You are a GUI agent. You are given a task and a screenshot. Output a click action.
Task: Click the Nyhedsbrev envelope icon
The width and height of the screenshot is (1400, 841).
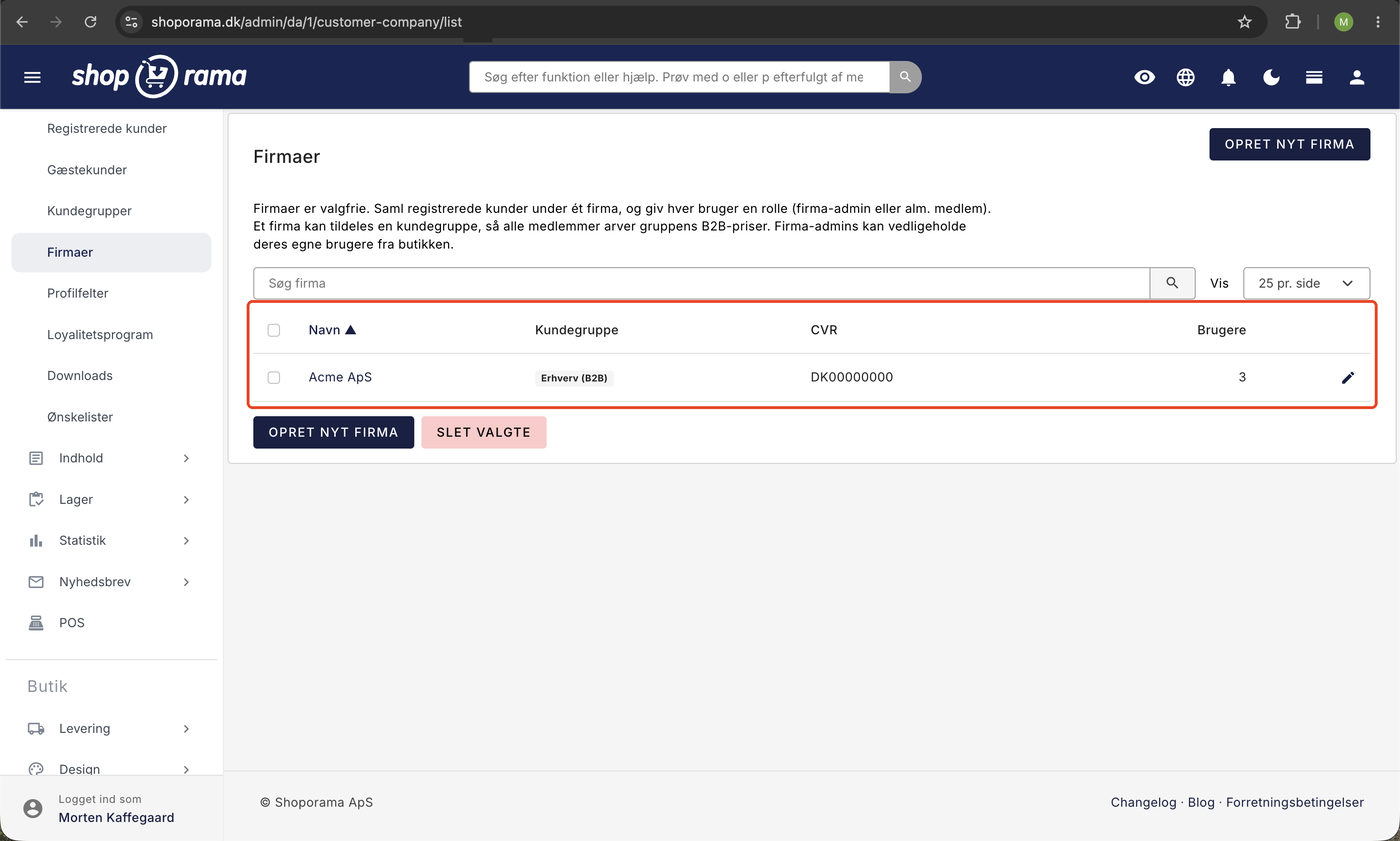(x=36, y=581)
